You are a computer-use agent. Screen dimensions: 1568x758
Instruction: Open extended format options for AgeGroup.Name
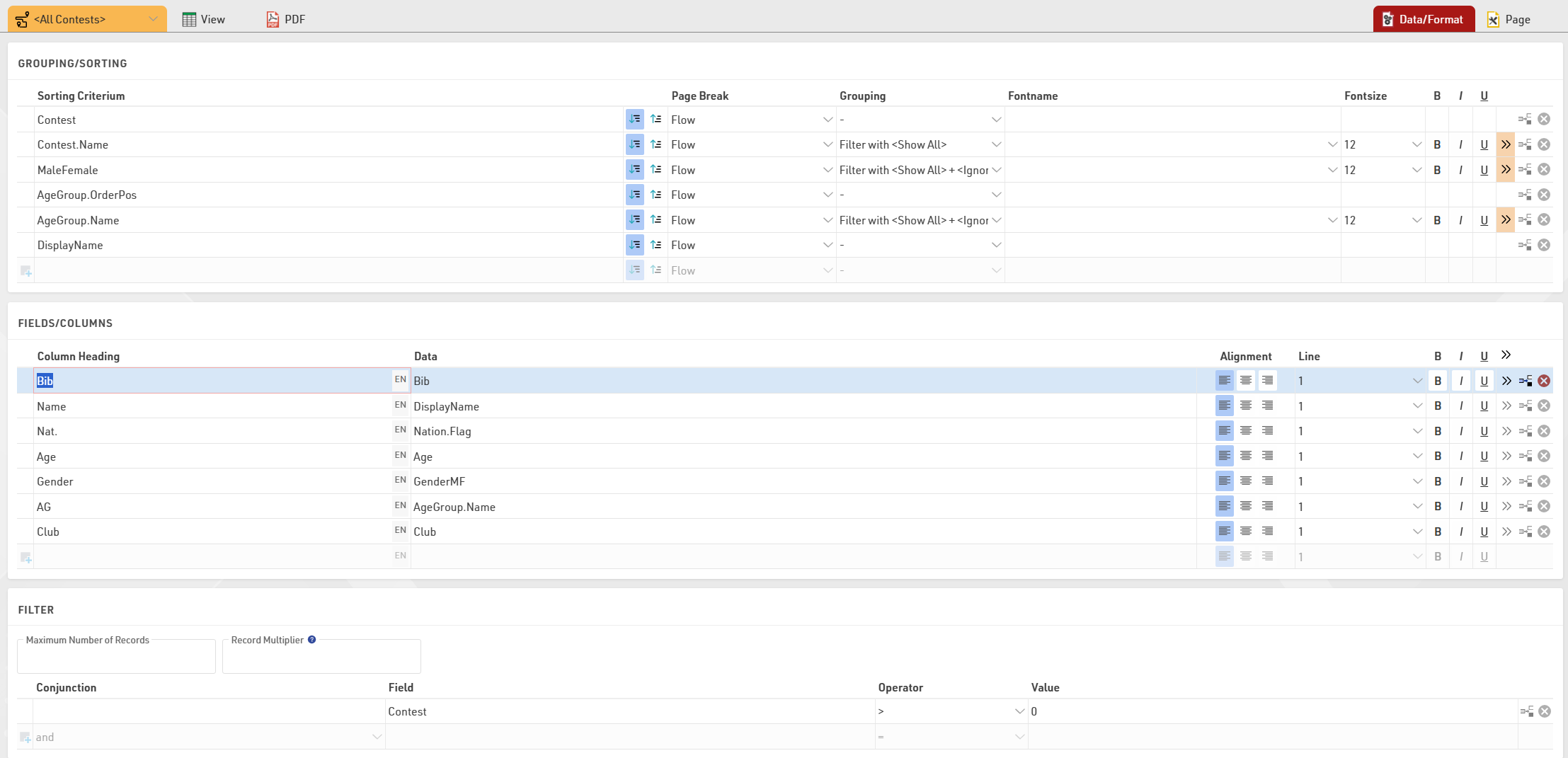tap(1505, 220)
